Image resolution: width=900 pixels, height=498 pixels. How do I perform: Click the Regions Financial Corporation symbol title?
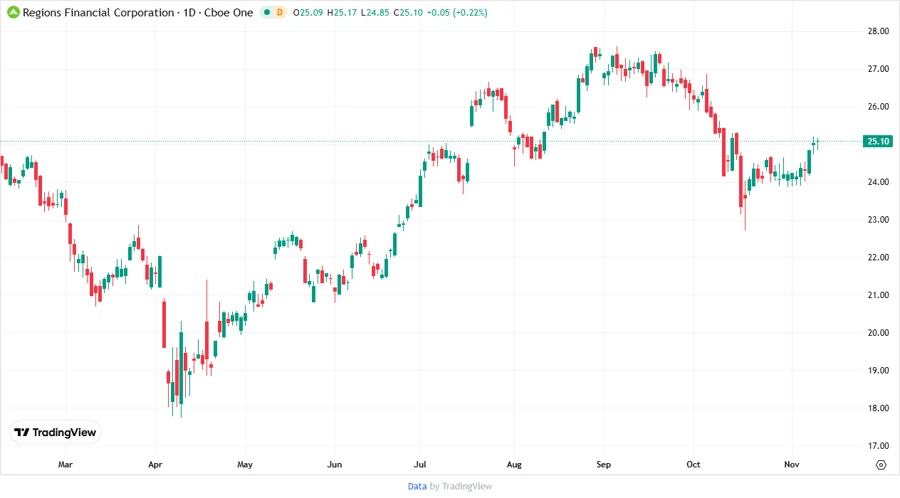click(x=98, y=13)
